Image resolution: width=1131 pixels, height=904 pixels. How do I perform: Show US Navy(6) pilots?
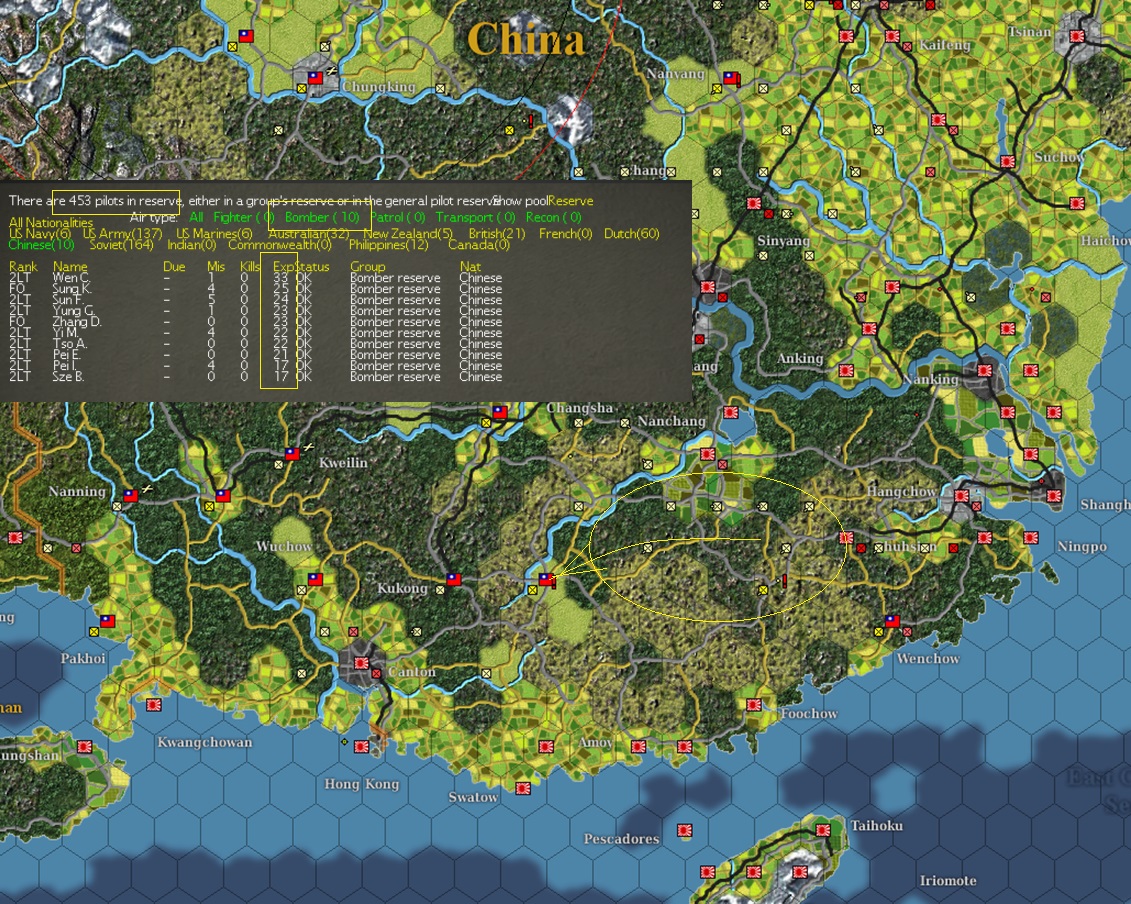[x=40, y=234]
